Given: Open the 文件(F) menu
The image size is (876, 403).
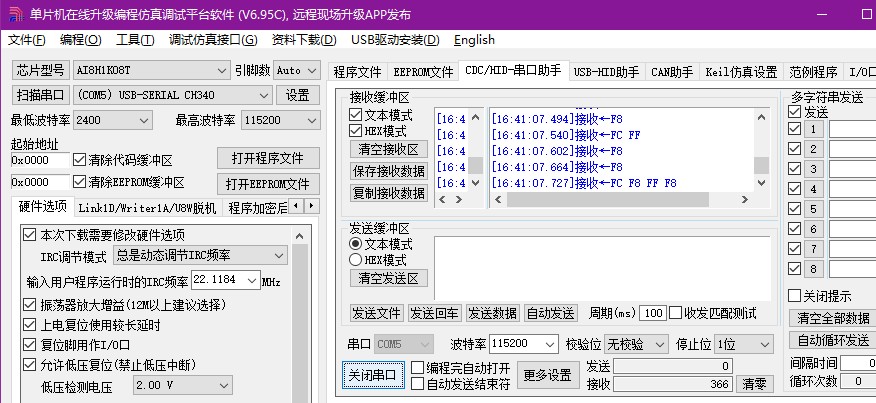Looking at the screenshot, I should [x=26, y=40].
